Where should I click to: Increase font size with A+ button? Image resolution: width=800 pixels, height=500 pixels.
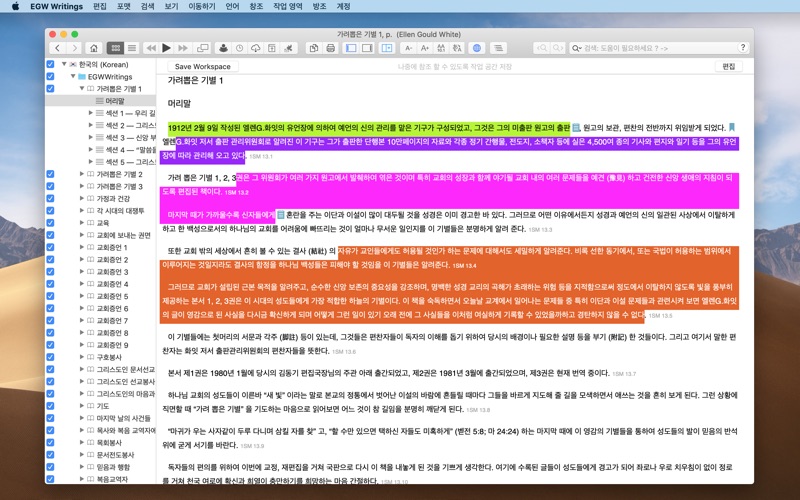(424, 48)
